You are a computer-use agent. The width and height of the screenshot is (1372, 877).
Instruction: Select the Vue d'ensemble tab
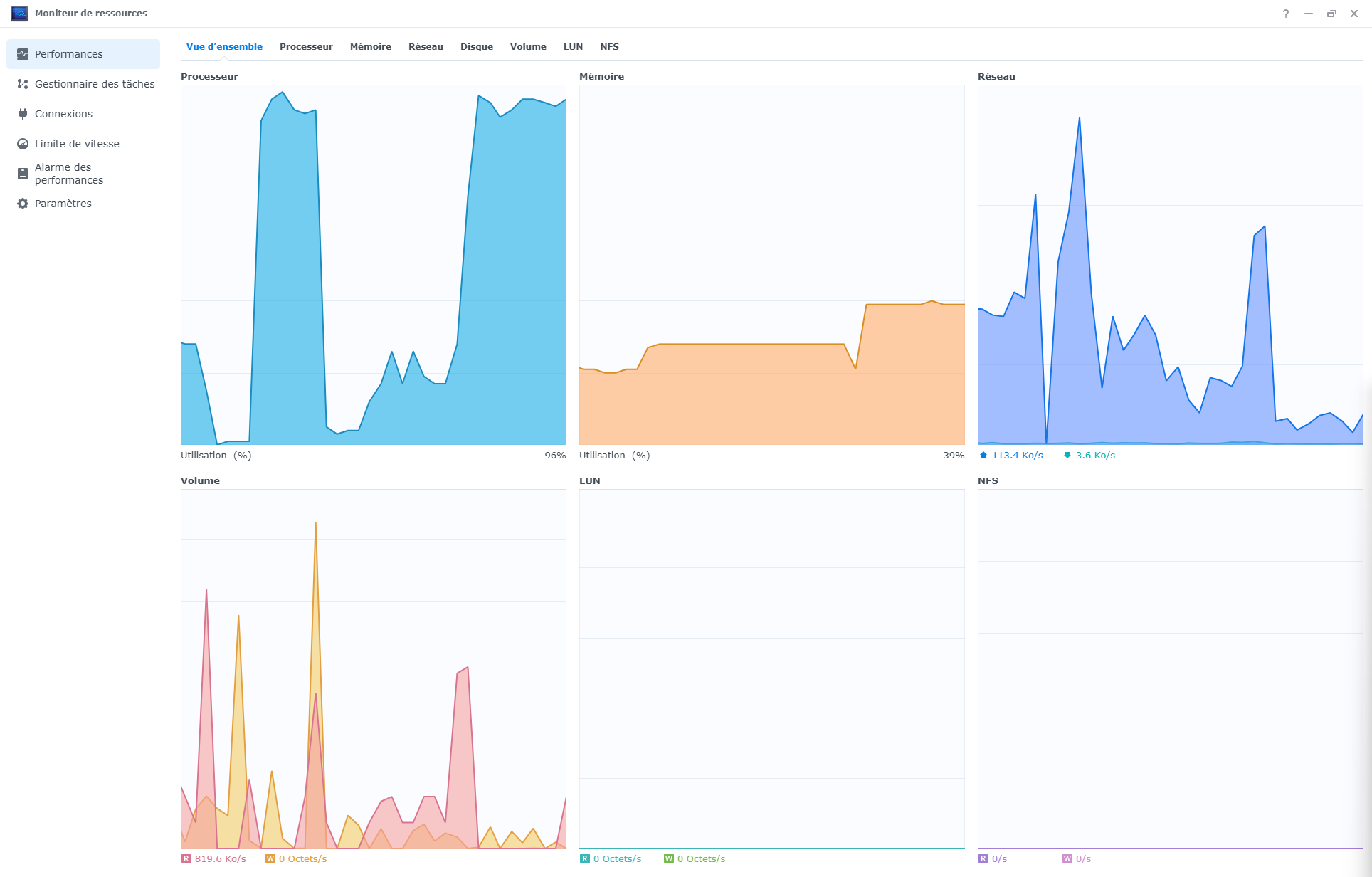click(224, 46)
